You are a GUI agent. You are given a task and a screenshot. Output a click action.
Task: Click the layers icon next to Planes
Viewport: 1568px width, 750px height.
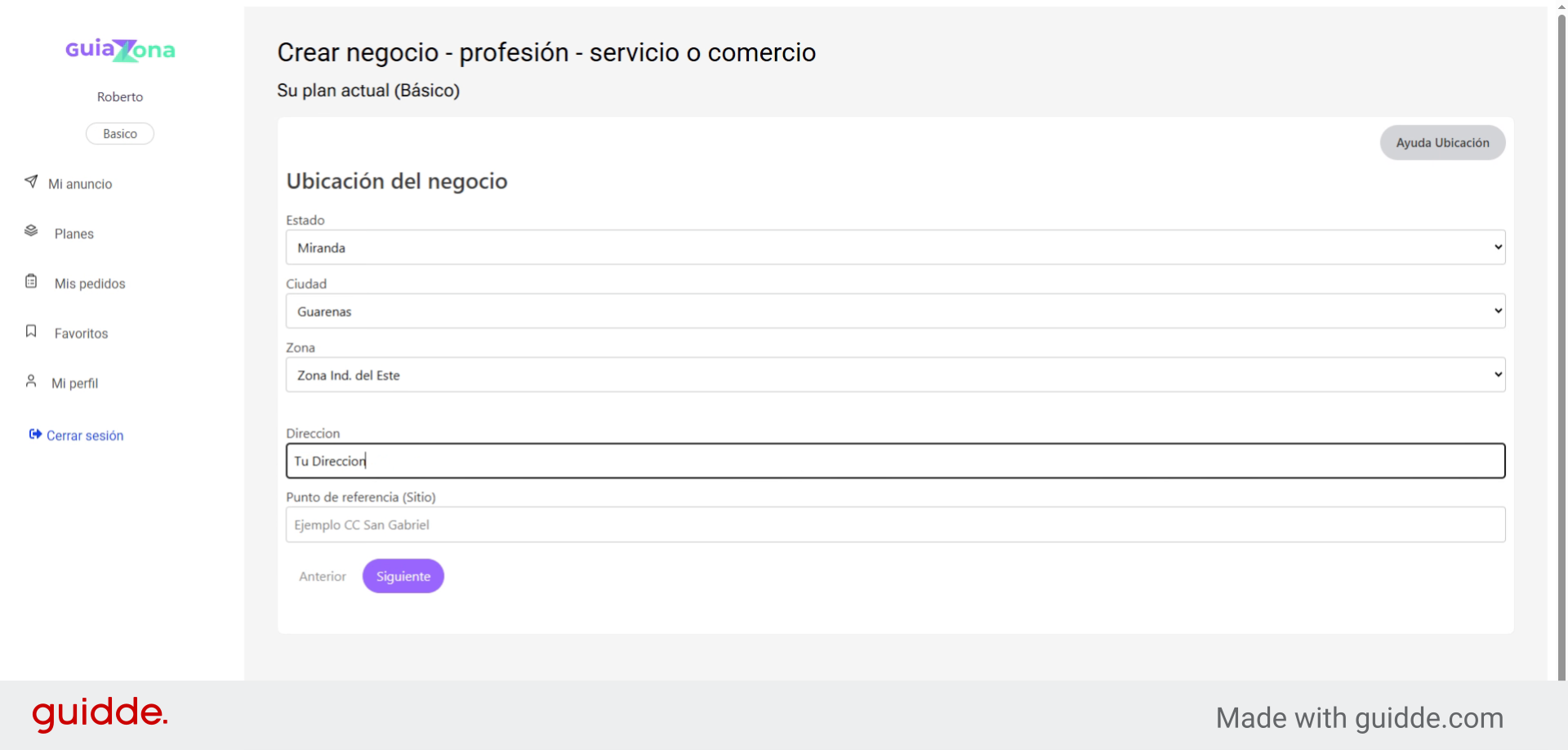coord(31,231)
